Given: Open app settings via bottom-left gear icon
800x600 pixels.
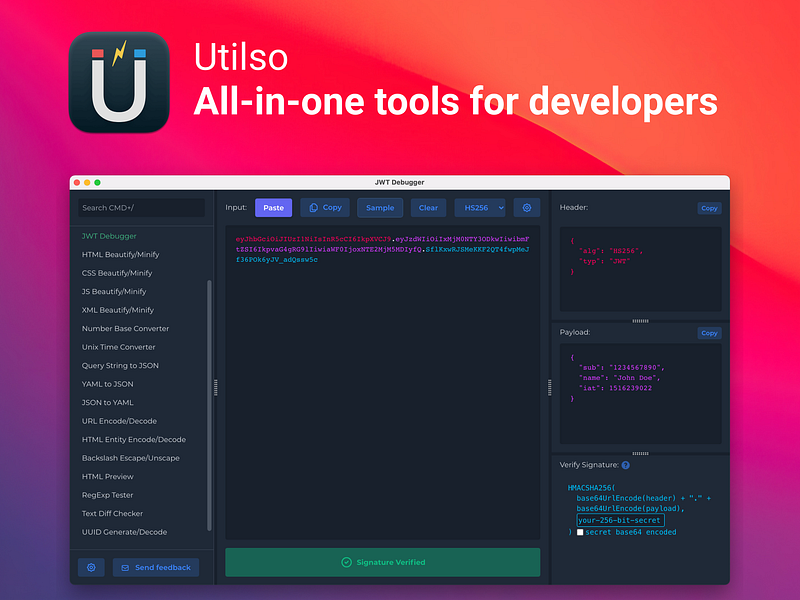Looking at the screenshot, I should (91, 567).
